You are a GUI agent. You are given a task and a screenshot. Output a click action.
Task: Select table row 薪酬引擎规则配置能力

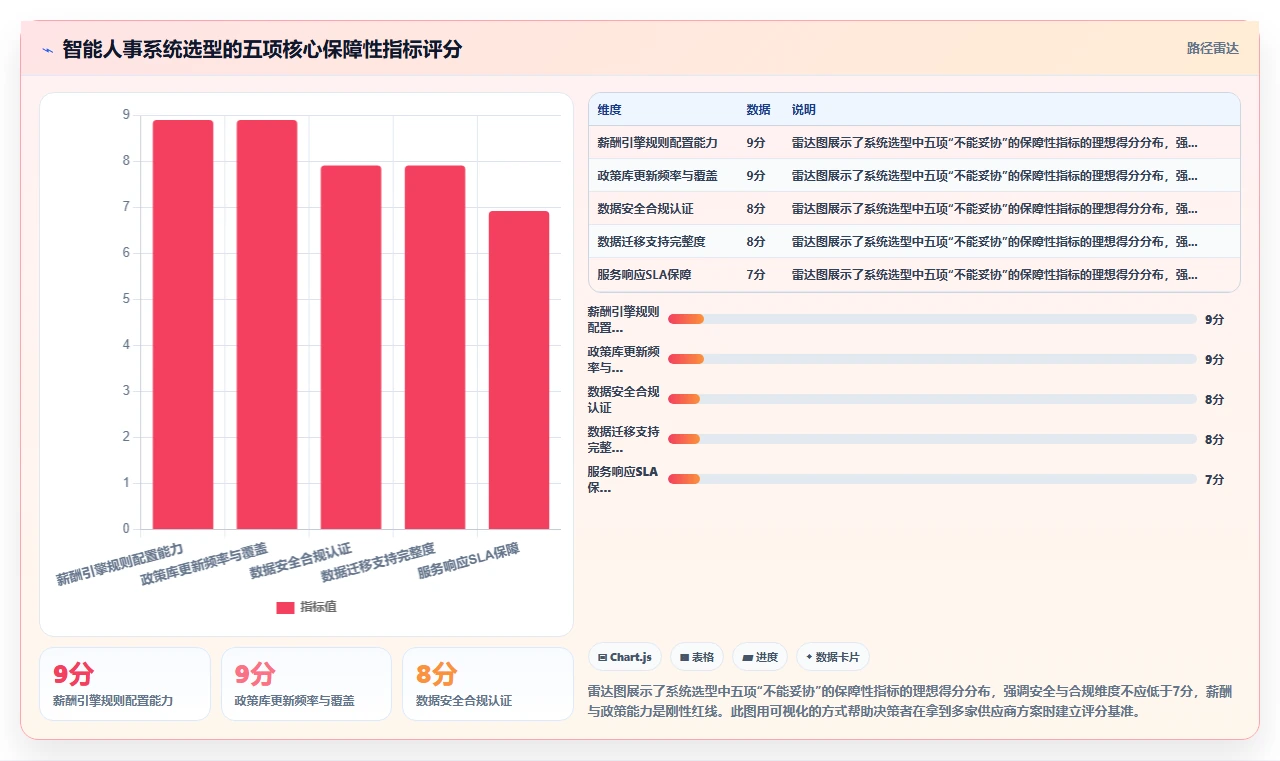coord(914,142)
